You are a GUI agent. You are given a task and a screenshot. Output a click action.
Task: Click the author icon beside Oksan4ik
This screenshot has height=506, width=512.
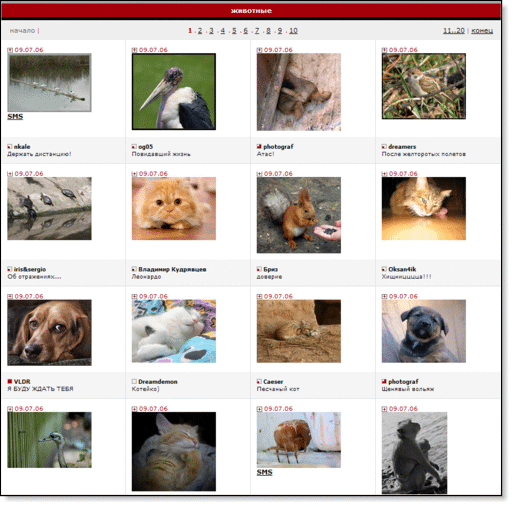click(384, 269)
